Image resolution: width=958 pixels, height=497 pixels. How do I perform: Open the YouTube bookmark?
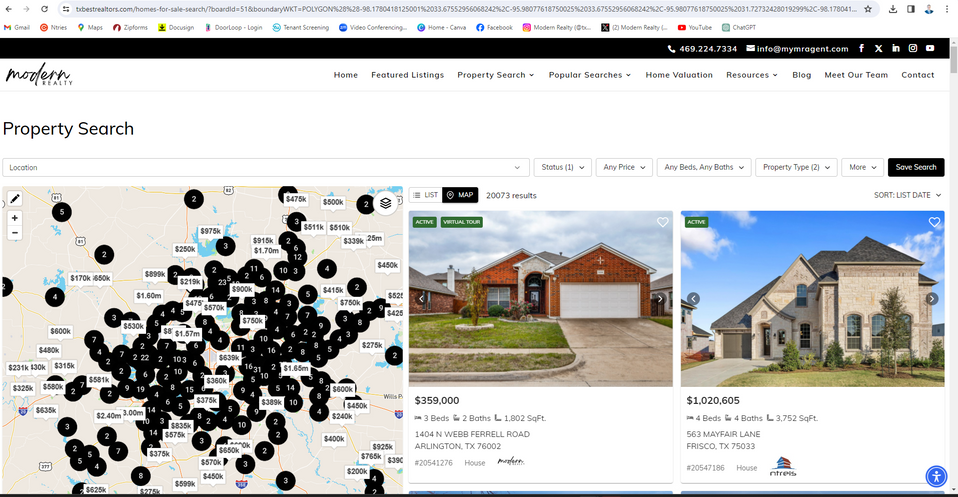pyautogui.click(x=695, y=28)
